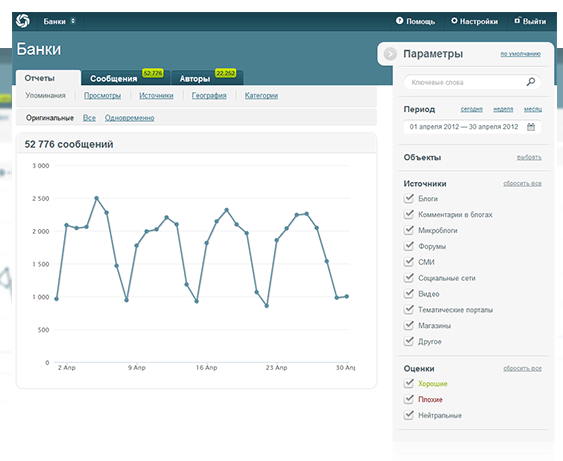This screenshot has width=563, height=461.
Task: Toggle Социальные сети checkbox
Action: point(409,278)
